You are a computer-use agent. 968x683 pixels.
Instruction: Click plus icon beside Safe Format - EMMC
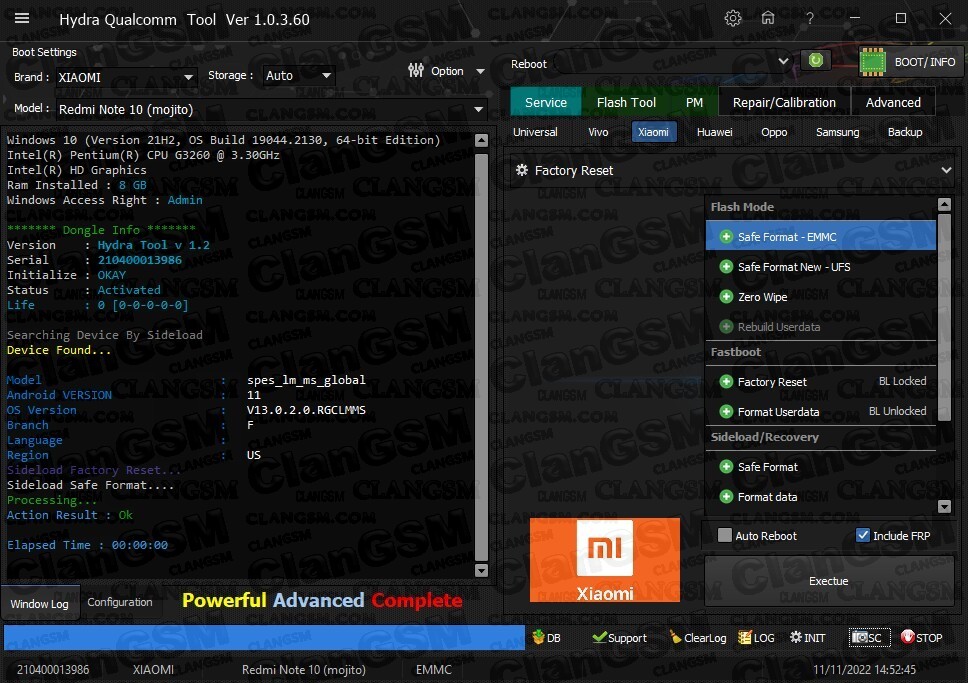(x=726, y=237)
